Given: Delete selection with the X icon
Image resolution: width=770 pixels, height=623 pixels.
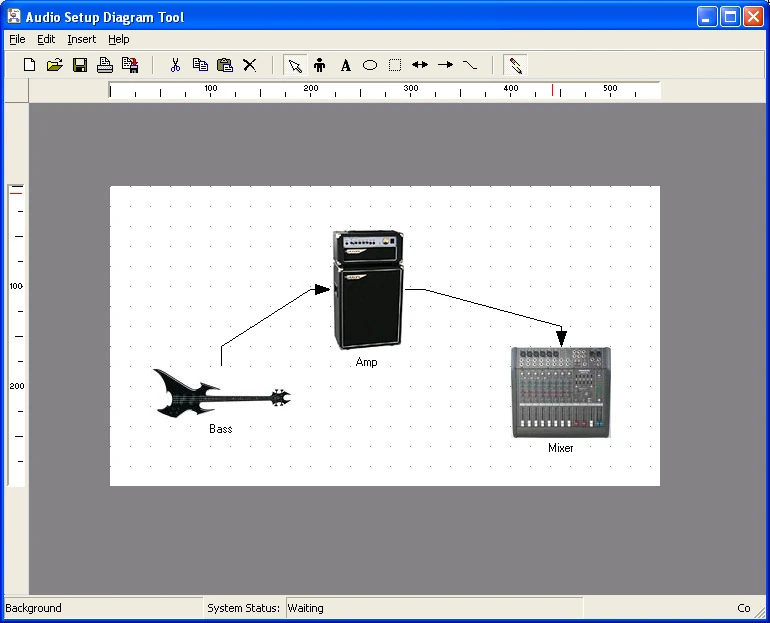Looking at the screenshot, I should 249,65.
